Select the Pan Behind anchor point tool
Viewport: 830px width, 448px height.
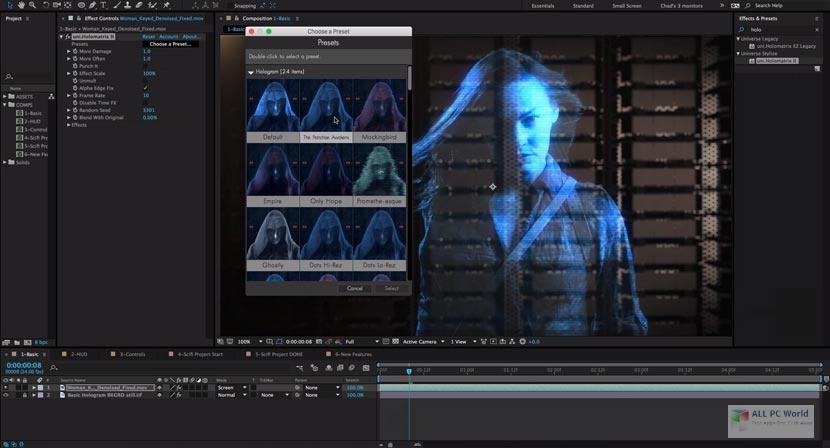[x=68, y=5]
